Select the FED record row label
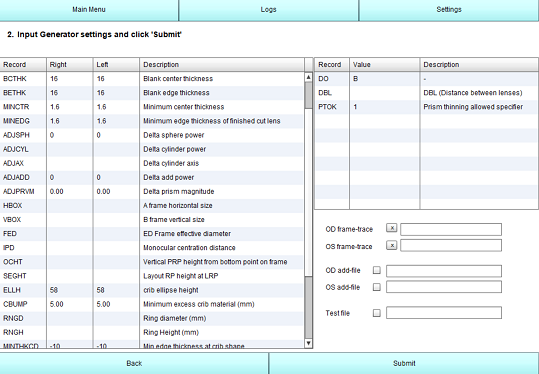The width and height of the screenshot is (539, 374). pyautogui.click(x=10, y=234)
